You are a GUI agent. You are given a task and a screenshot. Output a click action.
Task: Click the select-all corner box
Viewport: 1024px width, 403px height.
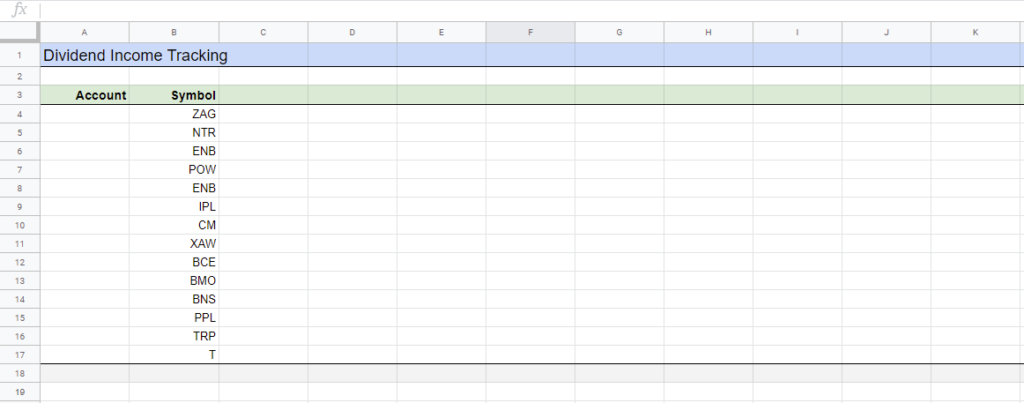click(x=20, y=32)
